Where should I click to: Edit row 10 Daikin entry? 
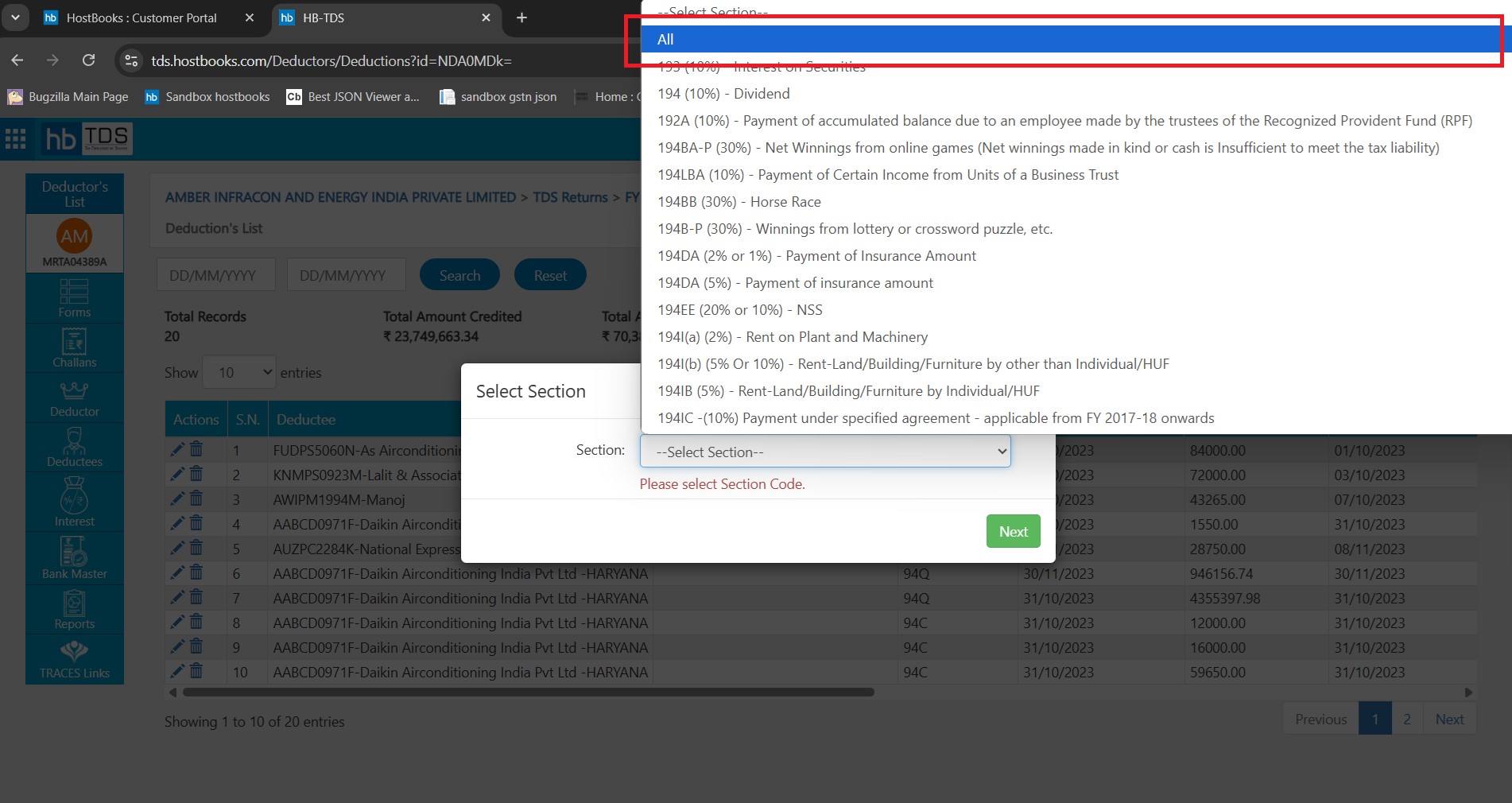(177, 672)
